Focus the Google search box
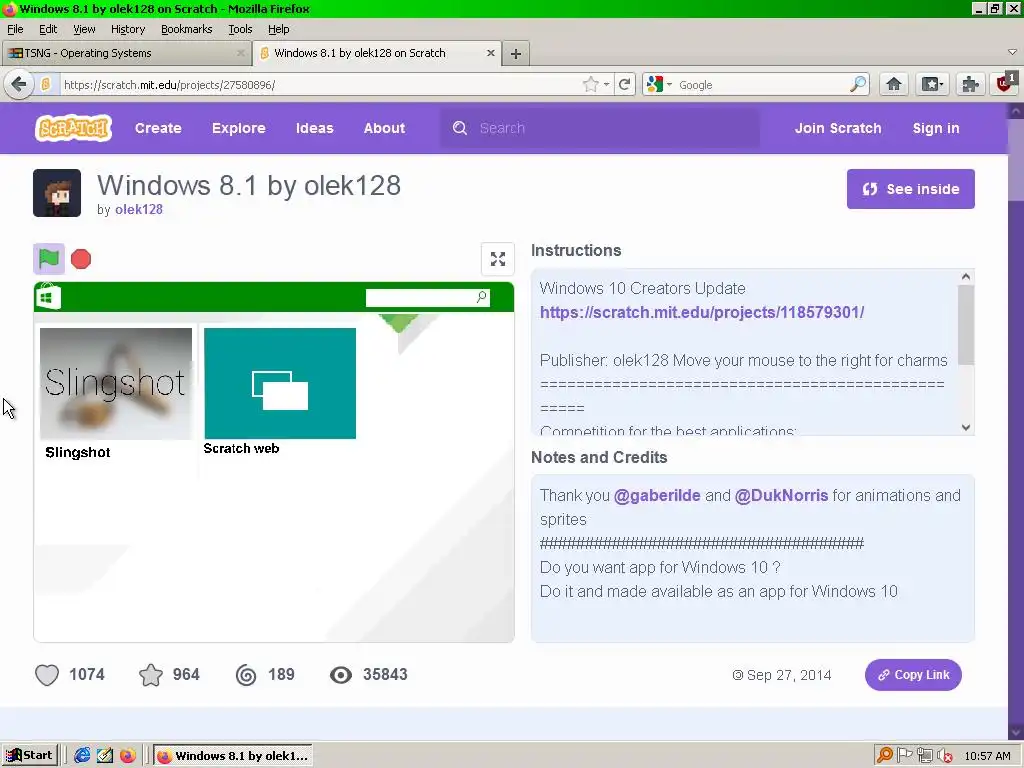This screenshot has height=768, width=1024. click(x=761, y=85)
